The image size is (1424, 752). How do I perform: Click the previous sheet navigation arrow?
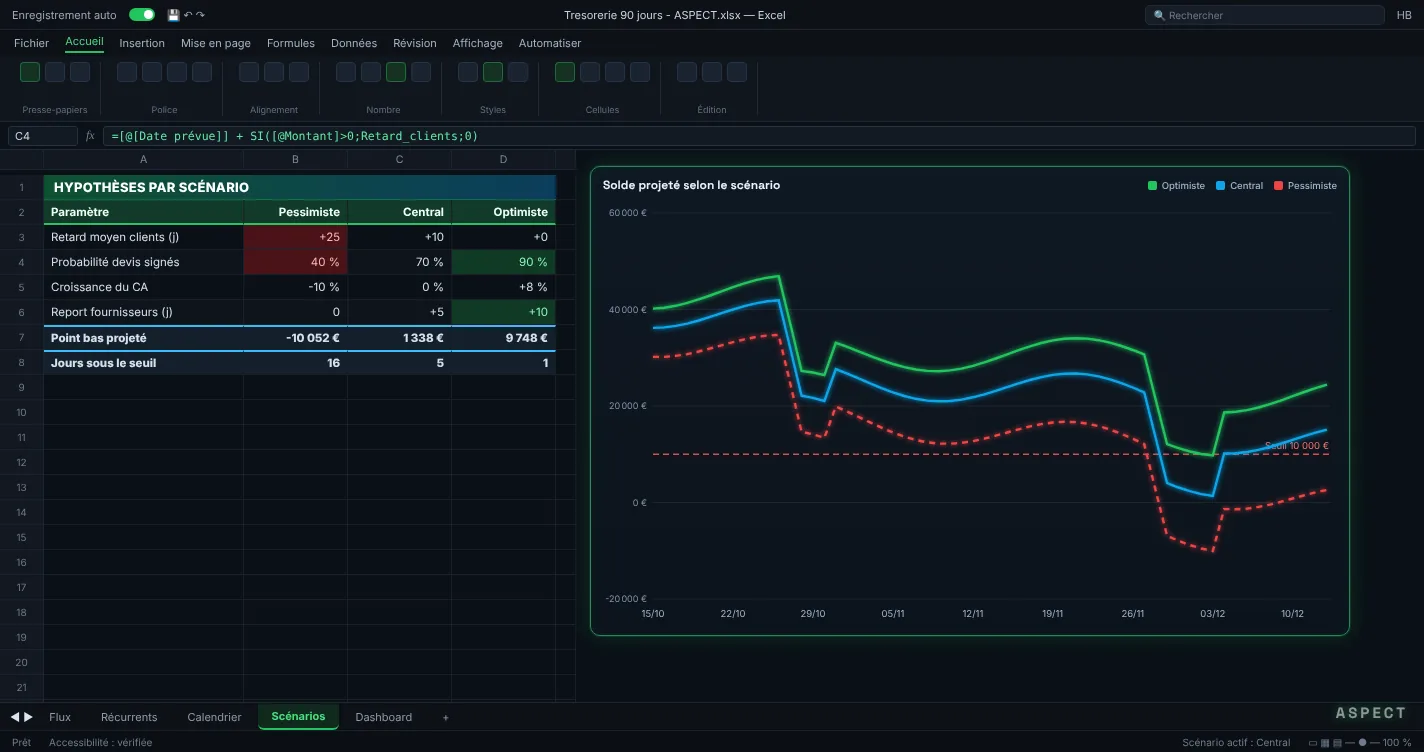tap(15, 717)
